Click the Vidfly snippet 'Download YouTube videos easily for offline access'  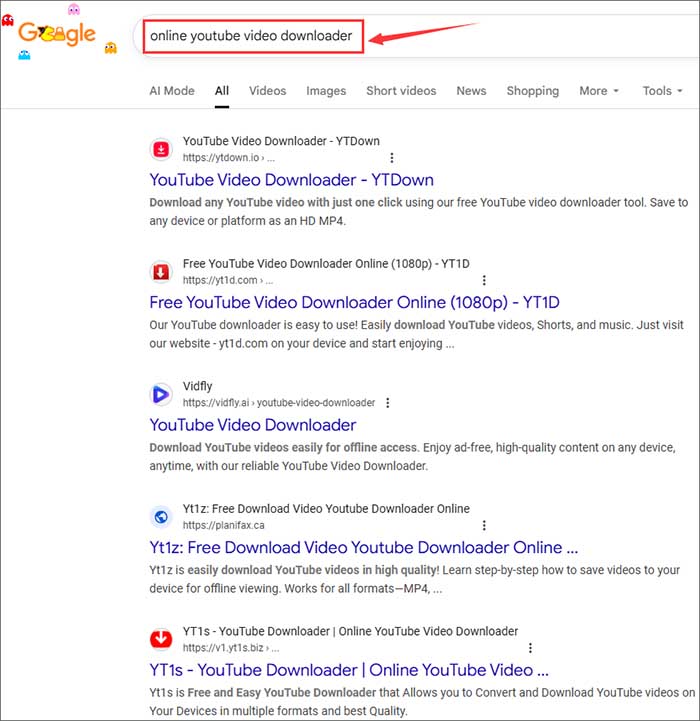(x=283, y=447)
